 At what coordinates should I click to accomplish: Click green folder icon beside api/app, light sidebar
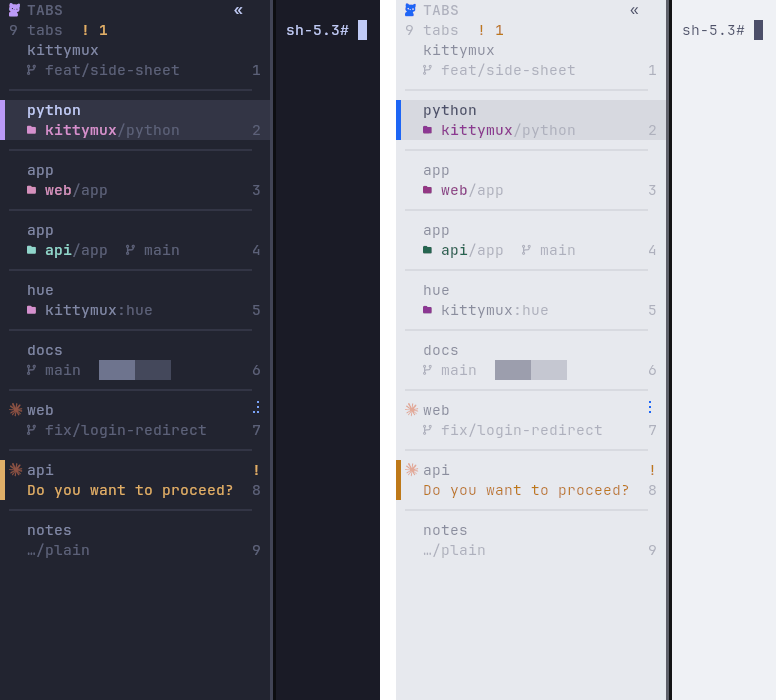(x=427, y=250)
